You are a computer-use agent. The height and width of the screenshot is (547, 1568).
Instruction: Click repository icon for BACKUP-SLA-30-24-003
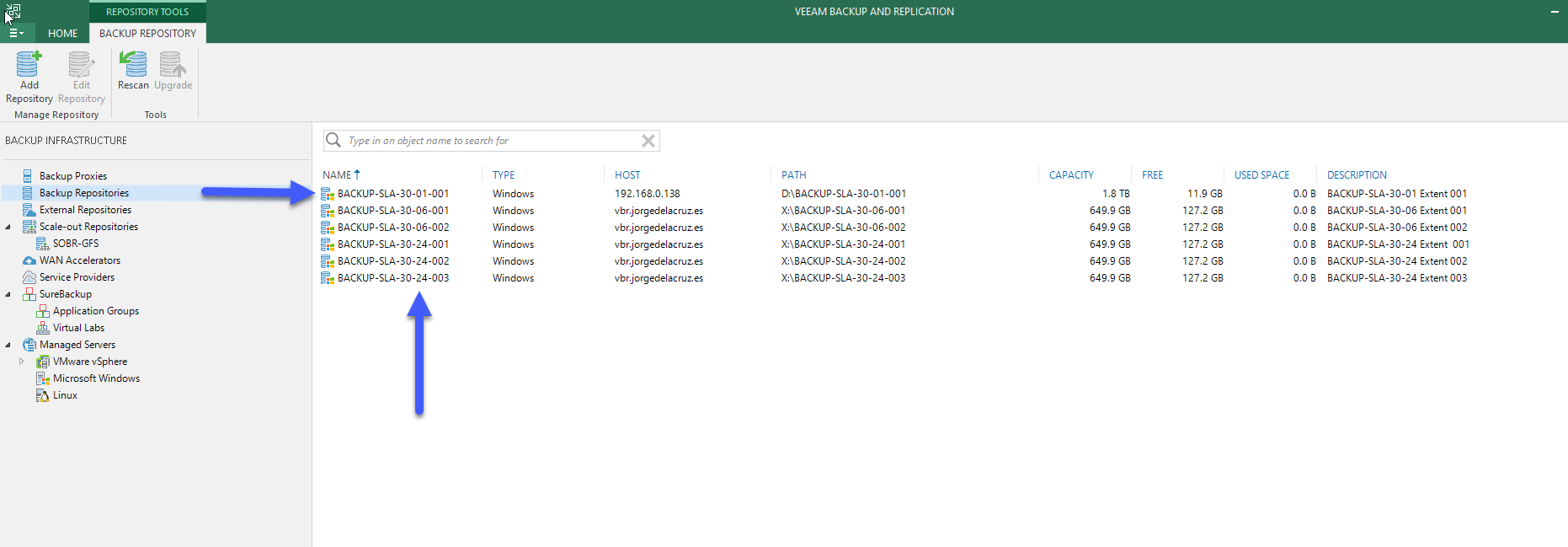(328, 278)
